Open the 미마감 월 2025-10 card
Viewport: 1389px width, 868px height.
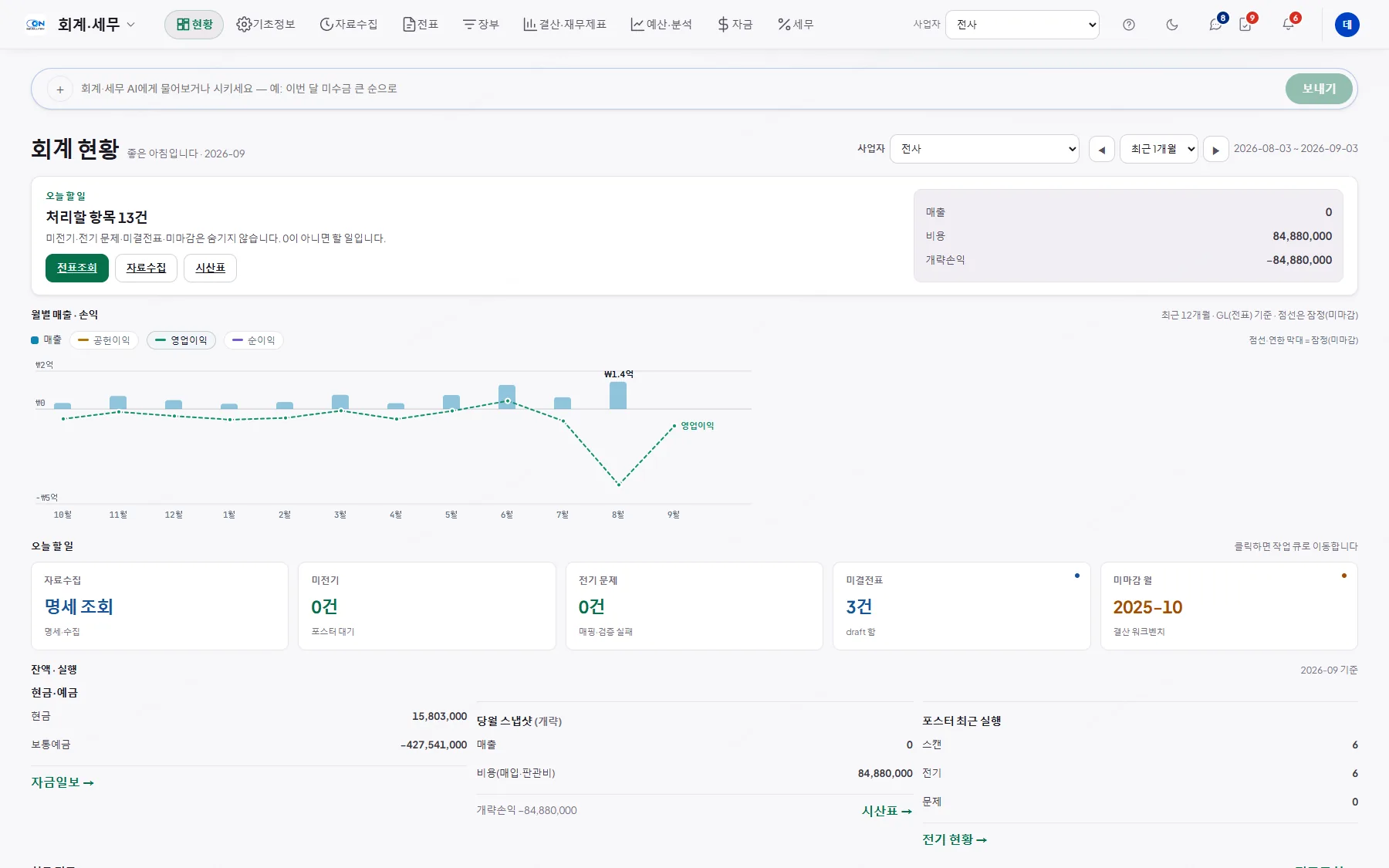[1228, 606]
